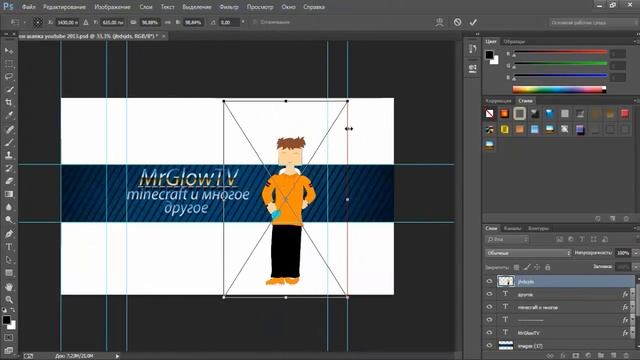Screen dimensions: 640x360
Task: Commit the transform with the checkmark
Action: tap(473, 22)
